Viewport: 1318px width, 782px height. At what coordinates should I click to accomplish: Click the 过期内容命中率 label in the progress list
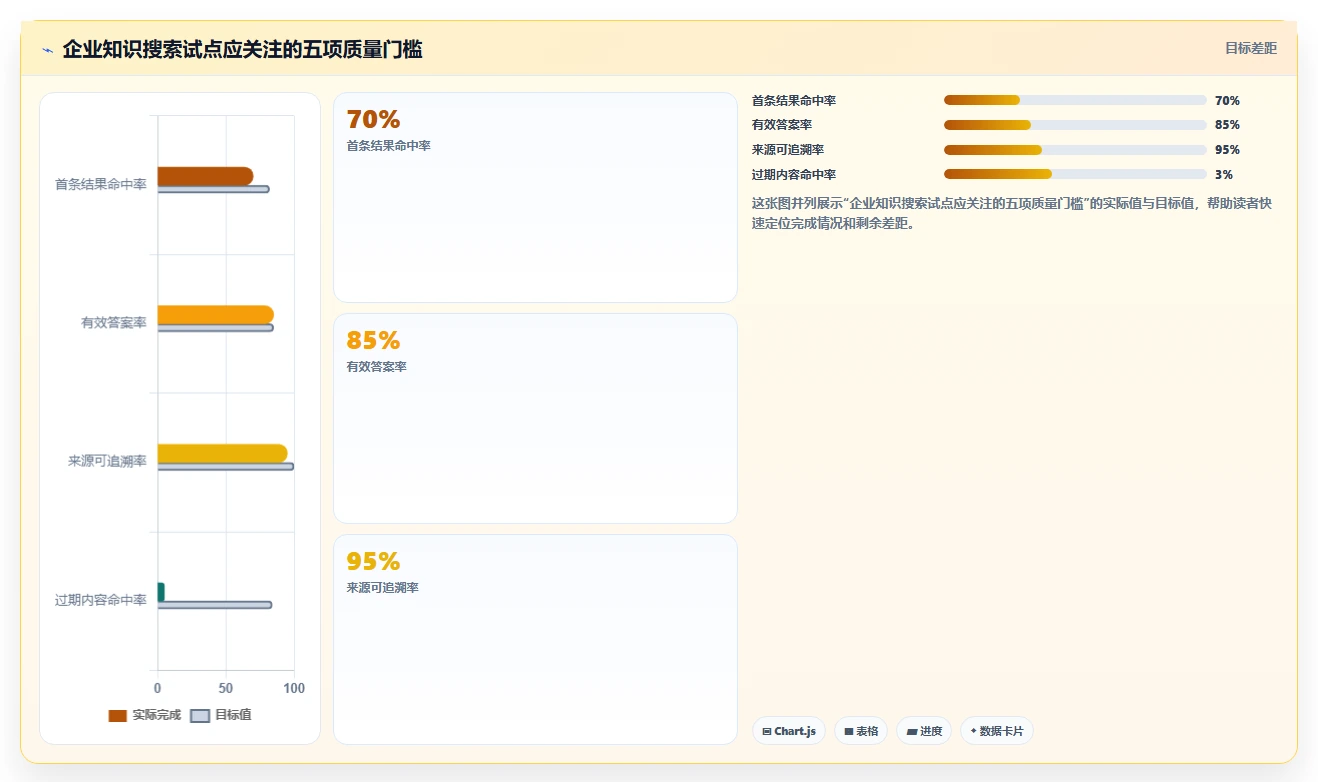(x=794, y=174)
